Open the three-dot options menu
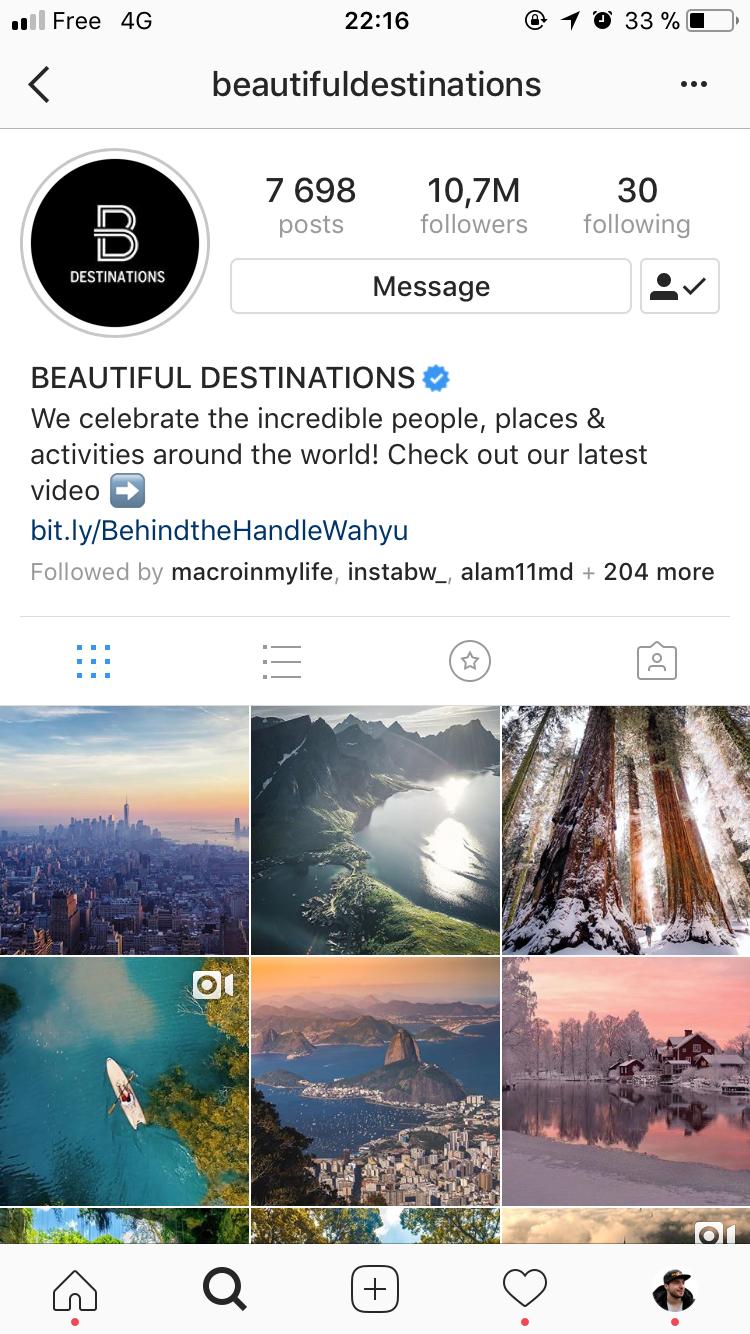This screenshot has width=750, height=1334. coord(693,85)
